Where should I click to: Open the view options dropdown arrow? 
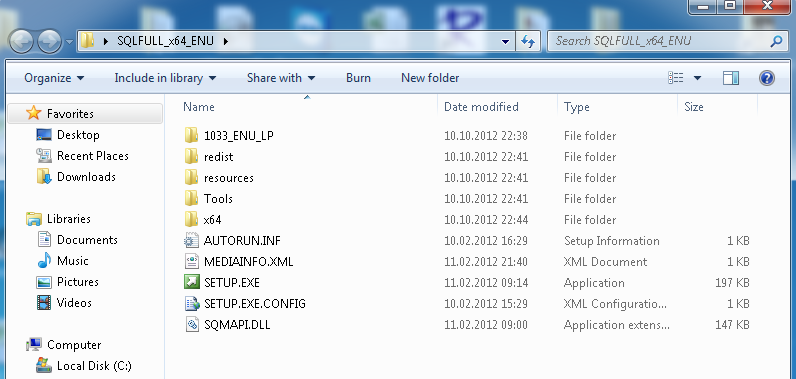point(698,78)
